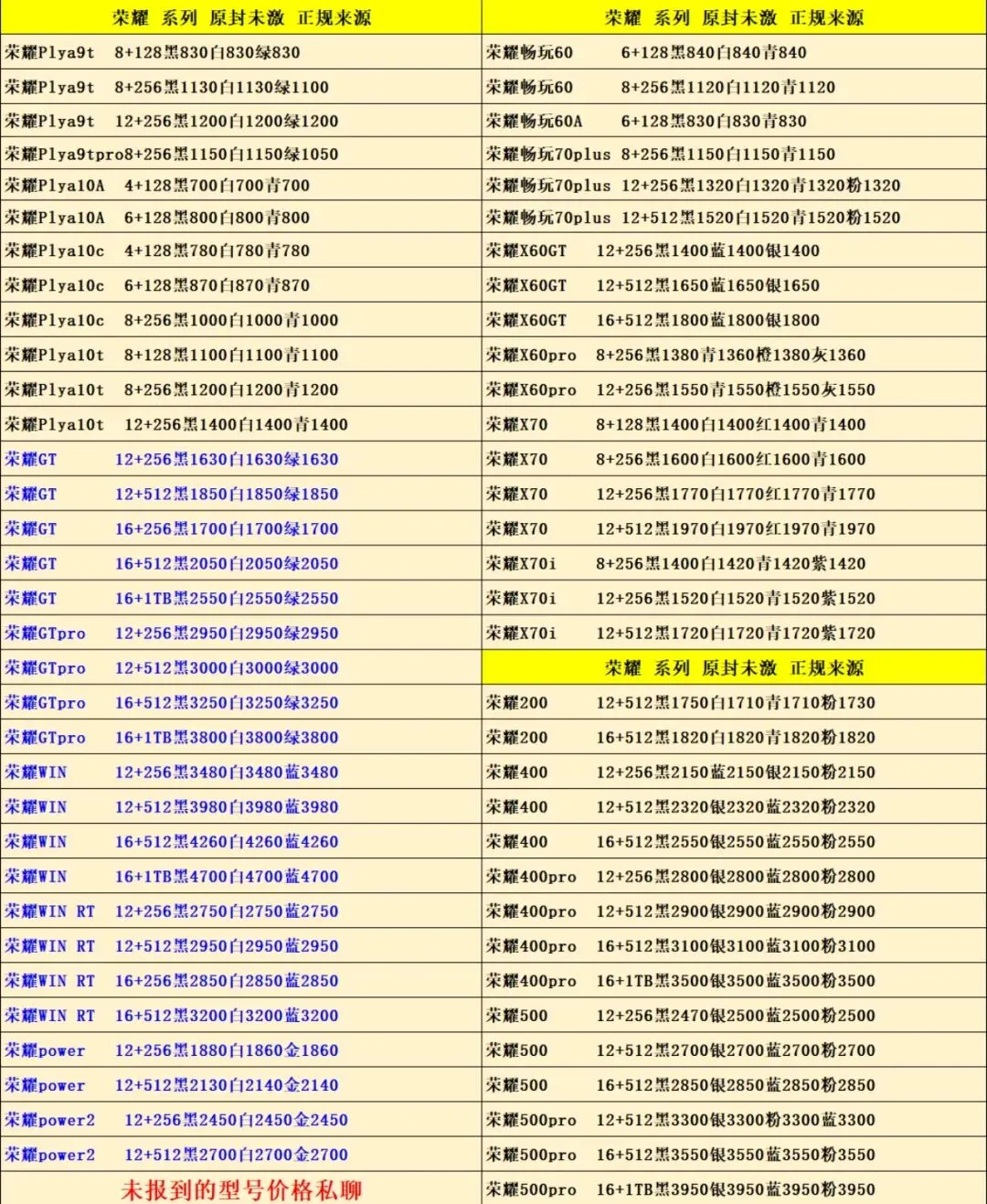Click 荣耀power 12+512黑2130 row

click(x=241, y=1085)
